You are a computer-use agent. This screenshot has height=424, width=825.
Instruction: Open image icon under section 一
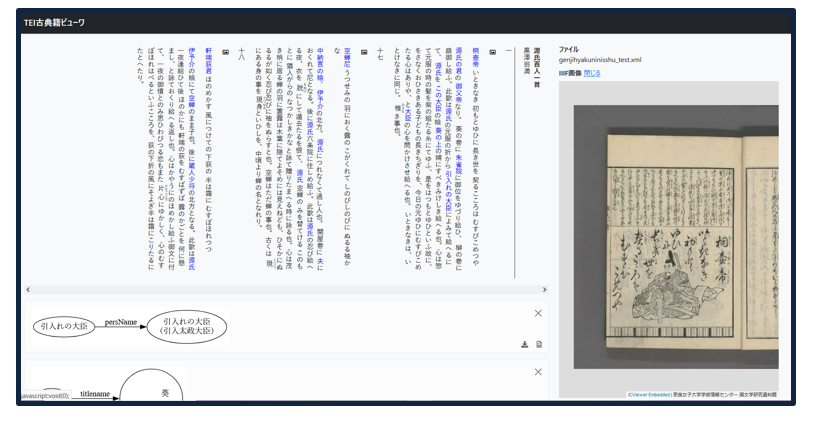point(492,52)
